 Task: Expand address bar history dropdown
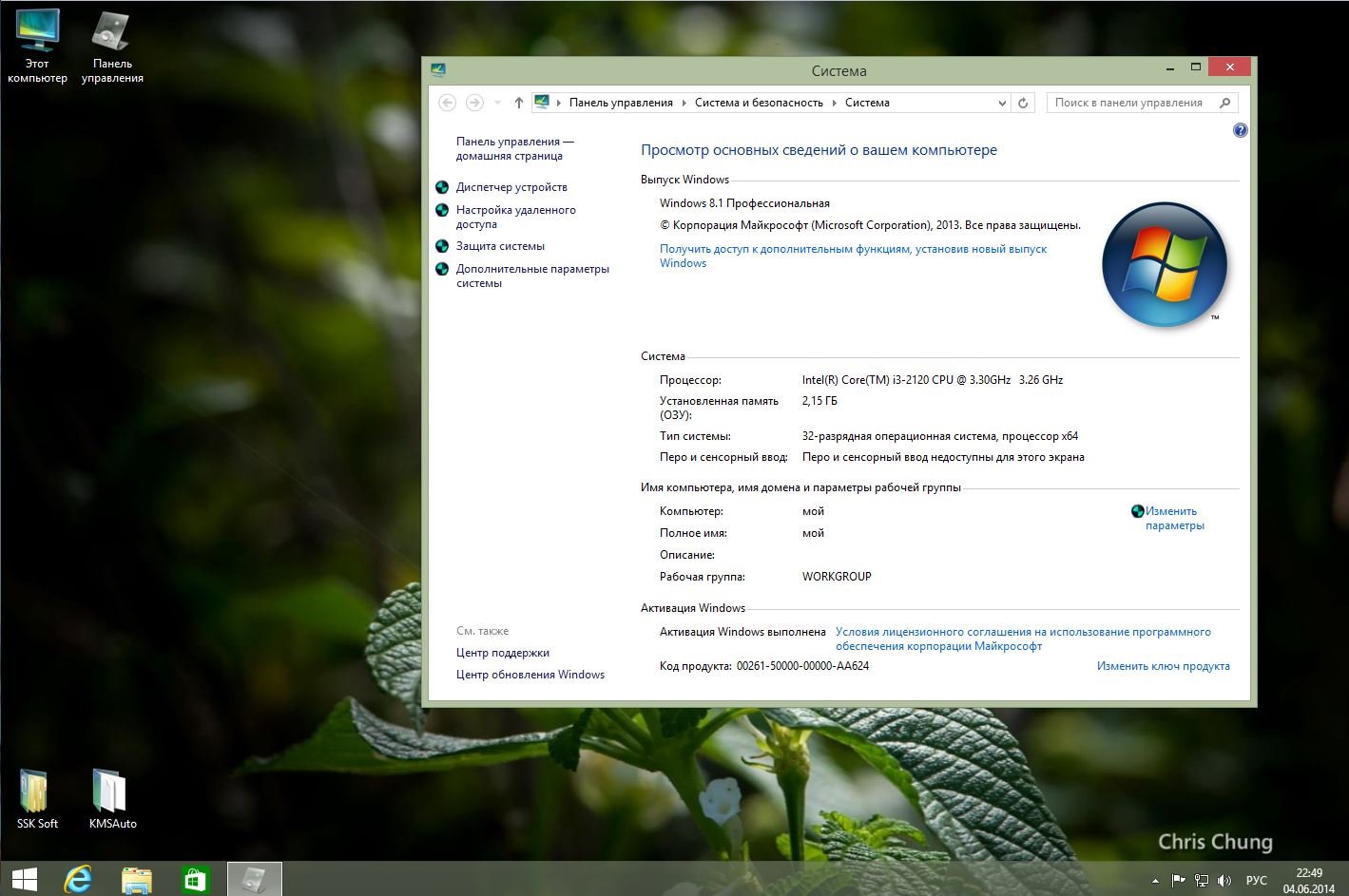tap(1002, 103)
